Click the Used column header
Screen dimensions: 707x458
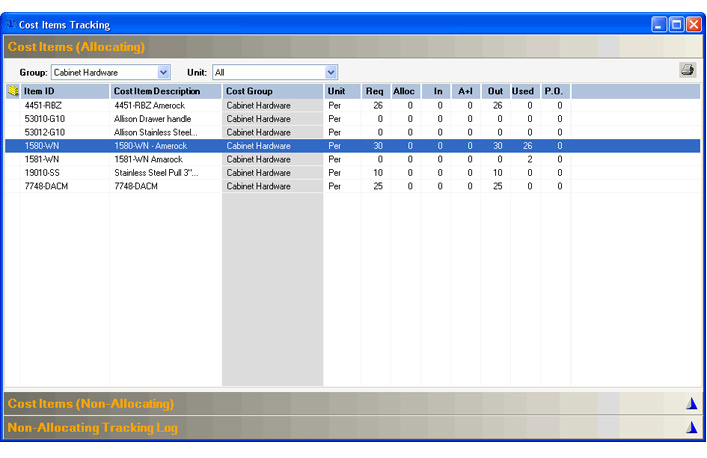[525, 91]
